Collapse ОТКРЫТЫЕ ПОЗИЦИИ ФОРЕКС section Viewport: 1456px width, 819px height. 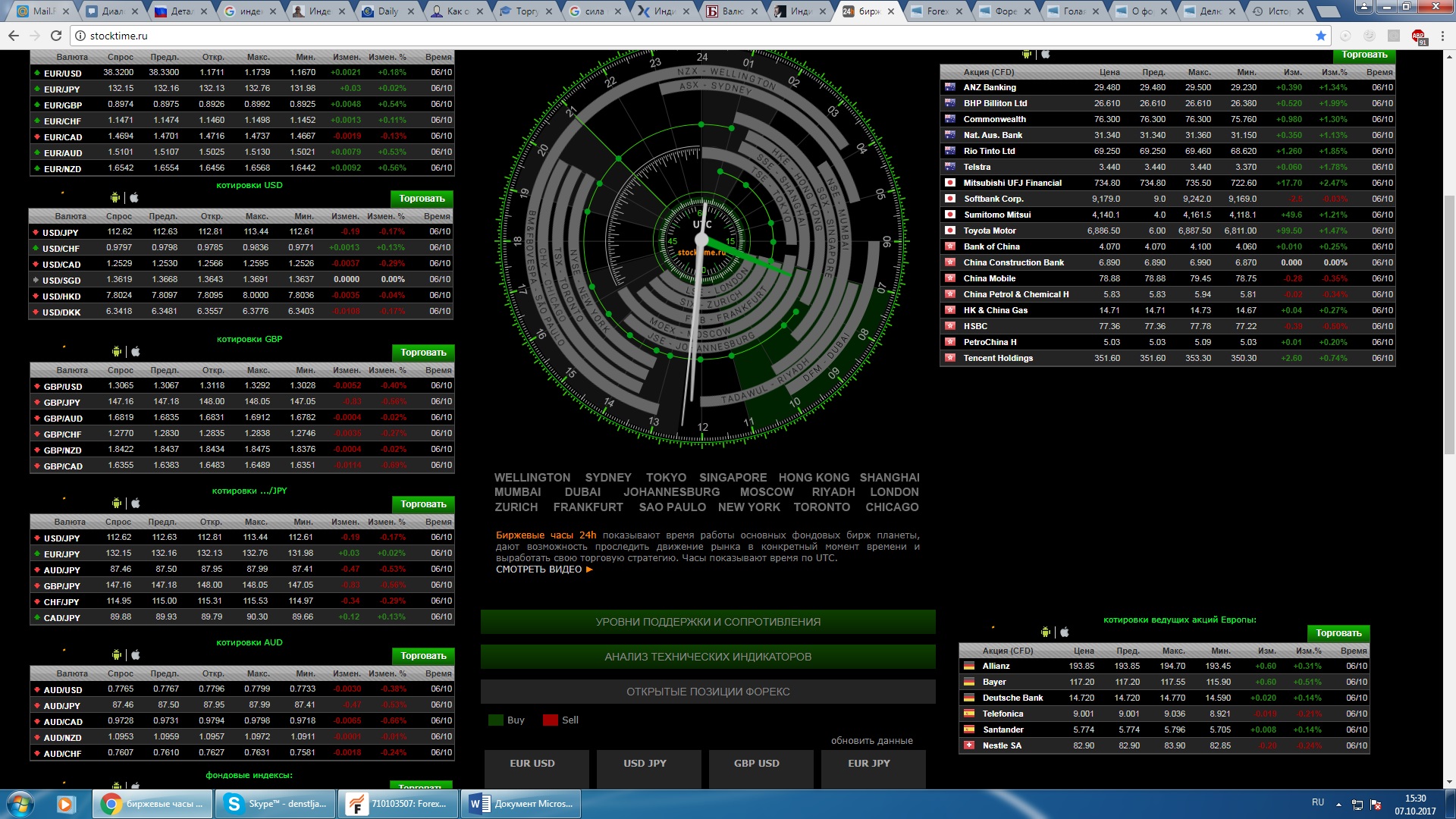click(x=708, y=692)
